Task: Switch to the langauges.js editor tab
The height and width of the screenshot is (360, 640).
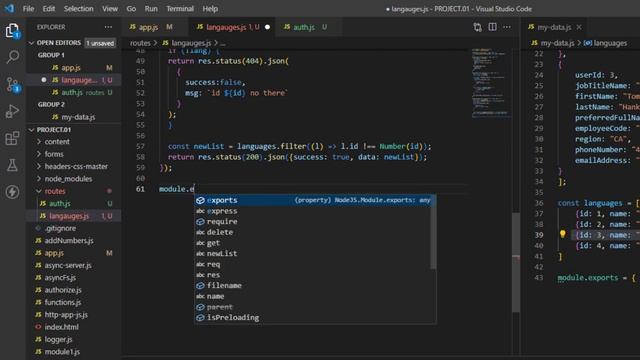Action: pos(233,27)
